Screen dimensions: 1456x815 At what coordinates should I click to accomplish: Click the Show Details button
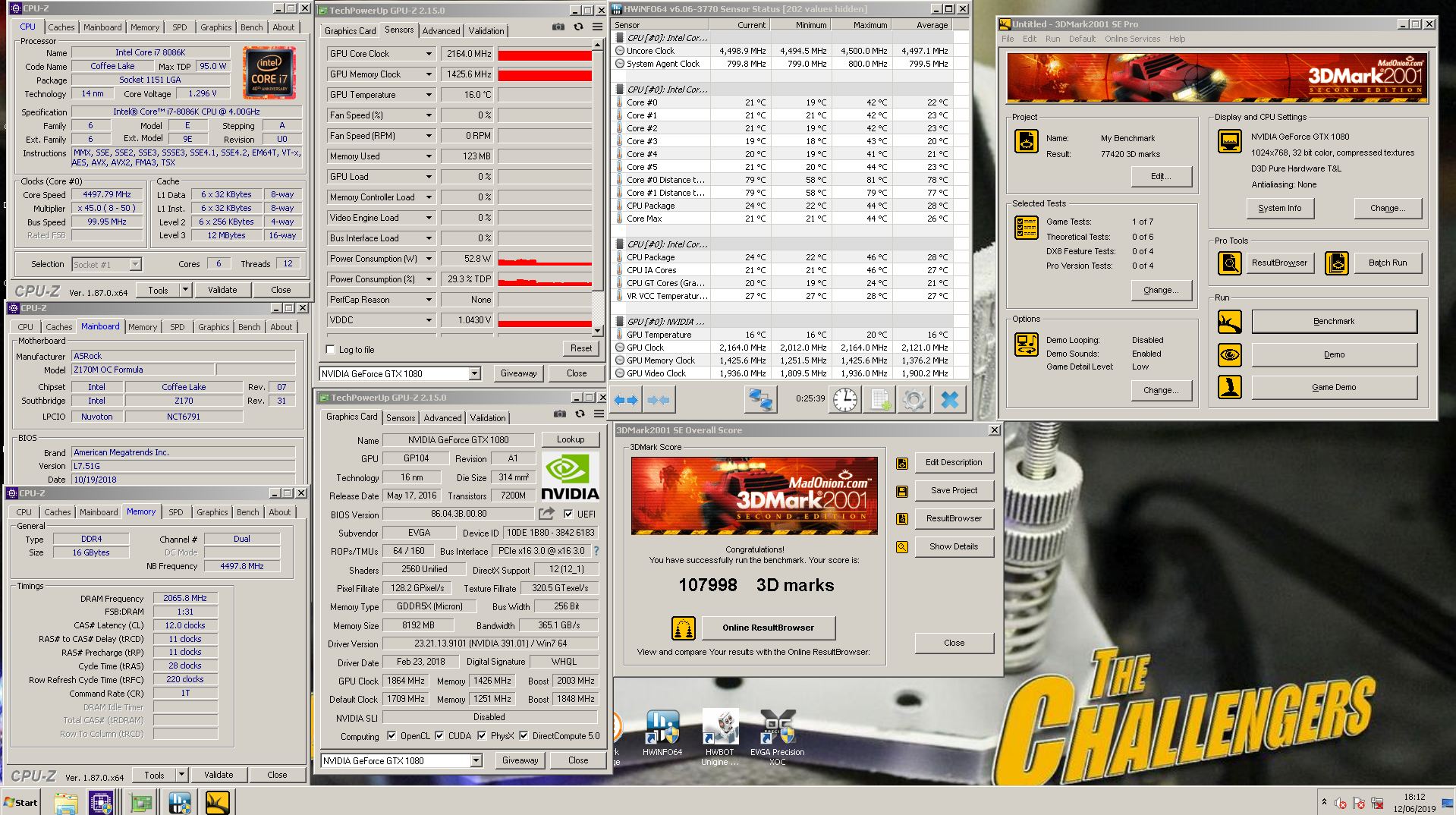click(954, 546)
